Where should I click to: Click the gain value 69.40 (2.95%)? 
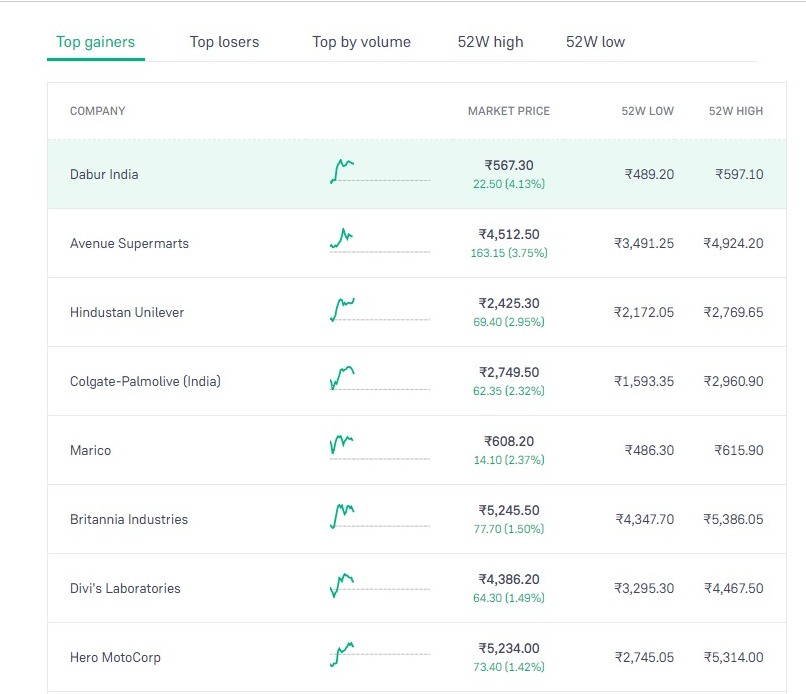click(509, 322)
